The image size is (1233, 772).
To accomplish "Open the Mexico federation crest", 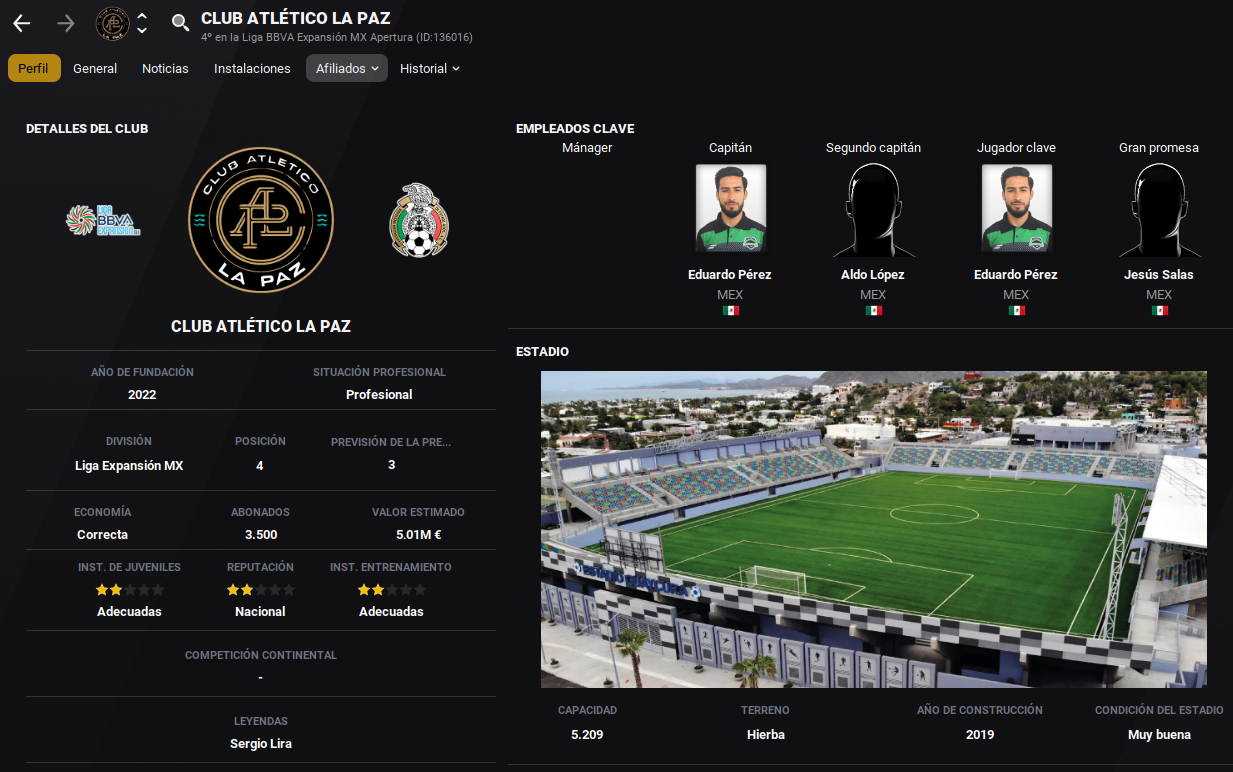I will pyautogui.click(x=419, y=220).
